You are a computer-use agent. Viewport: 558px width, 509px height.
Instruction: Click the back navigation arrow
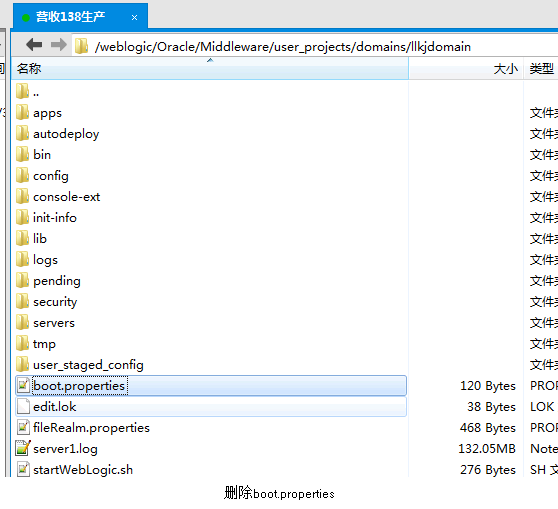34,45
